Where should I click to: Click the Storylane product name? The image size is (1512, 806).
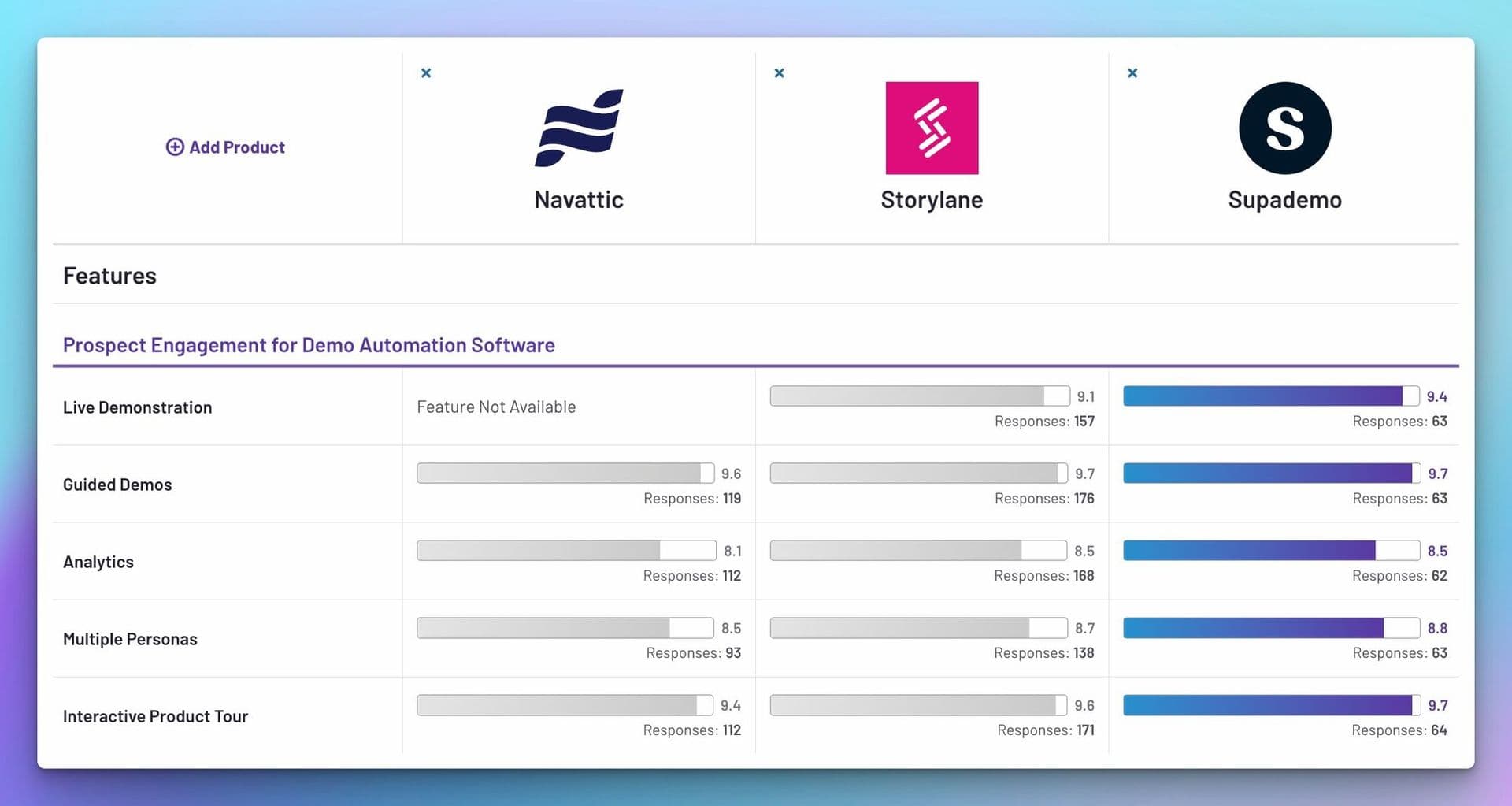click(932, 200)
